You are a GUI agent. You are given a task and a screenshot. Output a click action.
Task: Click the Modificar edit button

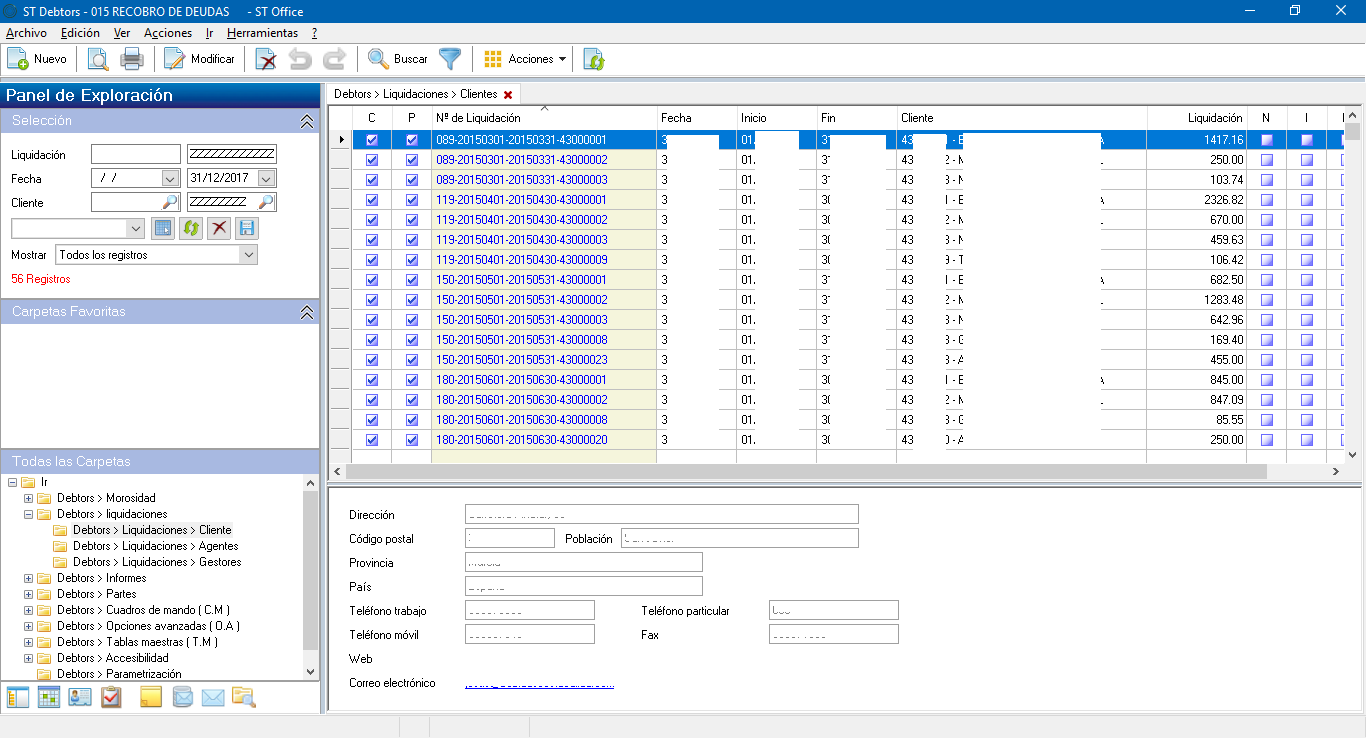pos(199,59)
